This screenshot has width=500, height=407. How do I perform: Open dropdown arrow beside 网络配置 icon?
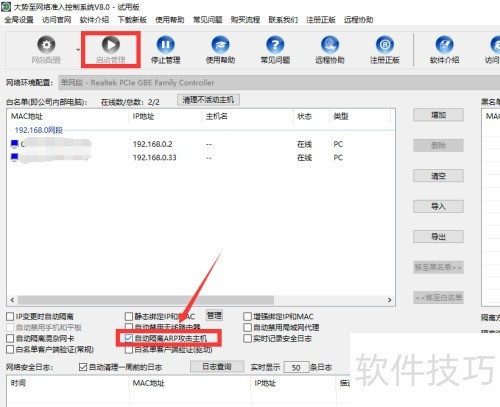[78, 50]
